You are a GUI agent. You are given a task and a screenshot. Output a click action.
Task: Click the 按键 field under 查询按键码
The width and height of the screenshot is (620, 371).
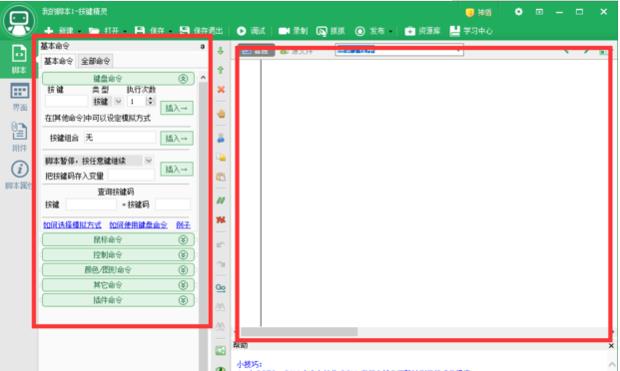(x=91, y=204)
